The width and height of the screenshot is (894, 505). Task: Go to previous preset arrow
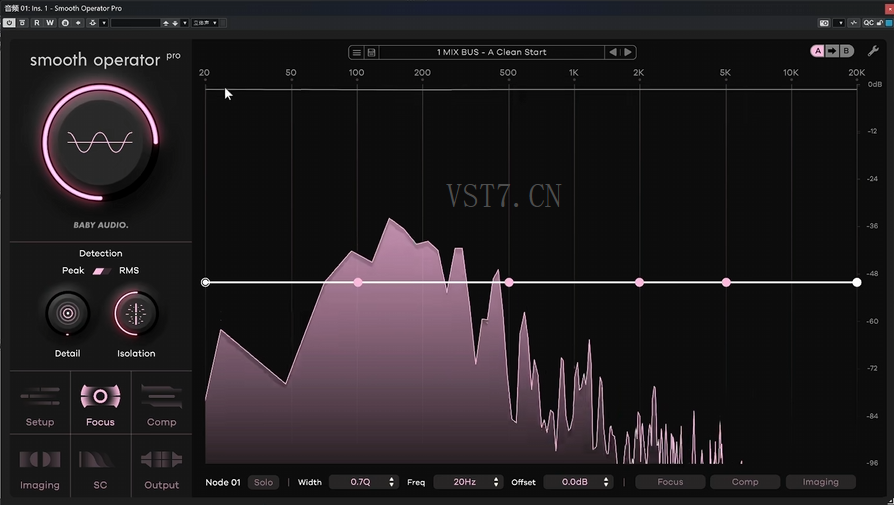(x=613, y=52)
